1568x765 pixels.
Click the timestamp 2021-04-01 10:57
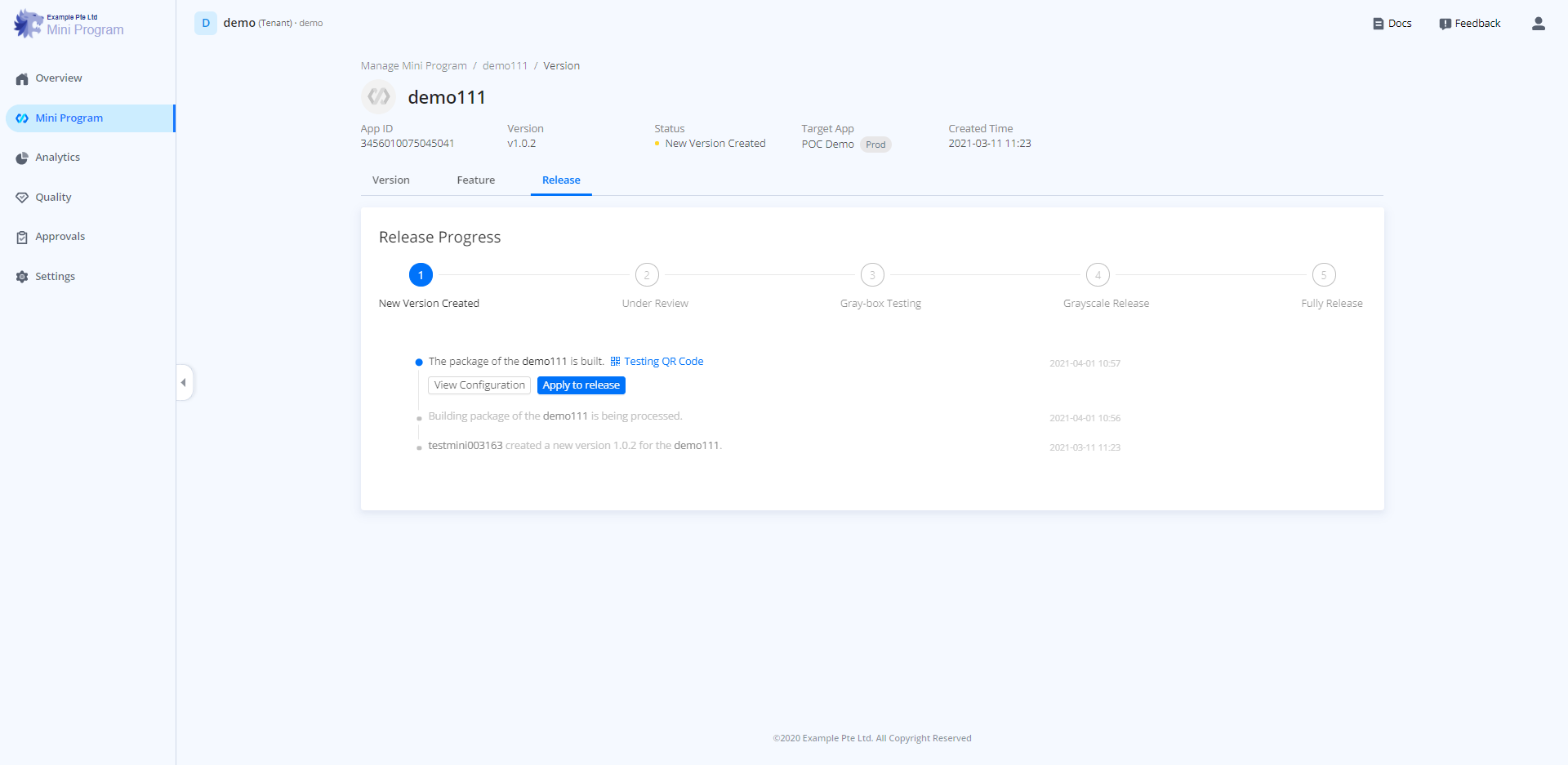(x=1085, y=363)
